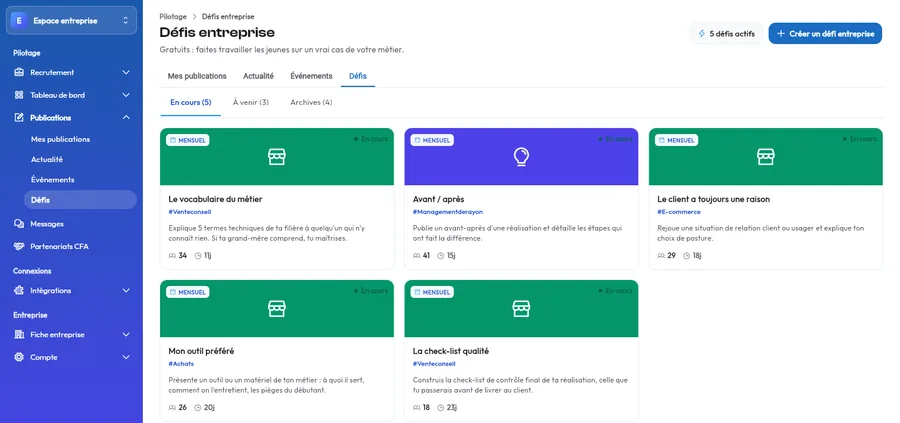Switch to the À venir (3) tab
The image size is (900, 423).
pyautogui.click(x=251, y=103)
